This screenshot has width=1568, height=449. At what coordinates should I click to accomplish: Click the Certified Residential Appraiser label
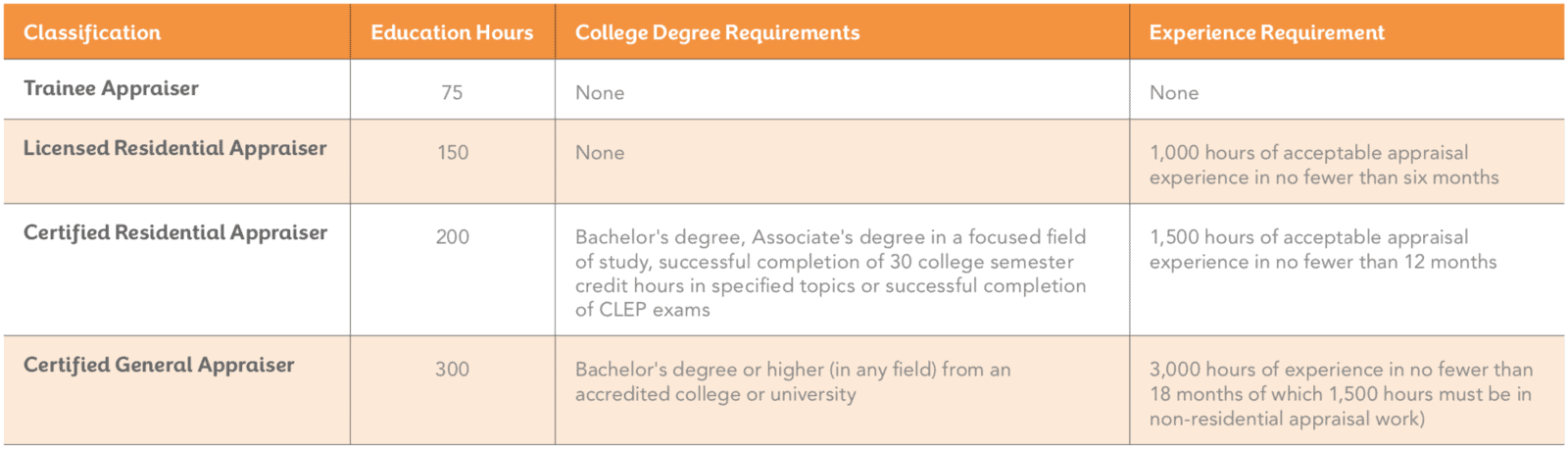175,232
